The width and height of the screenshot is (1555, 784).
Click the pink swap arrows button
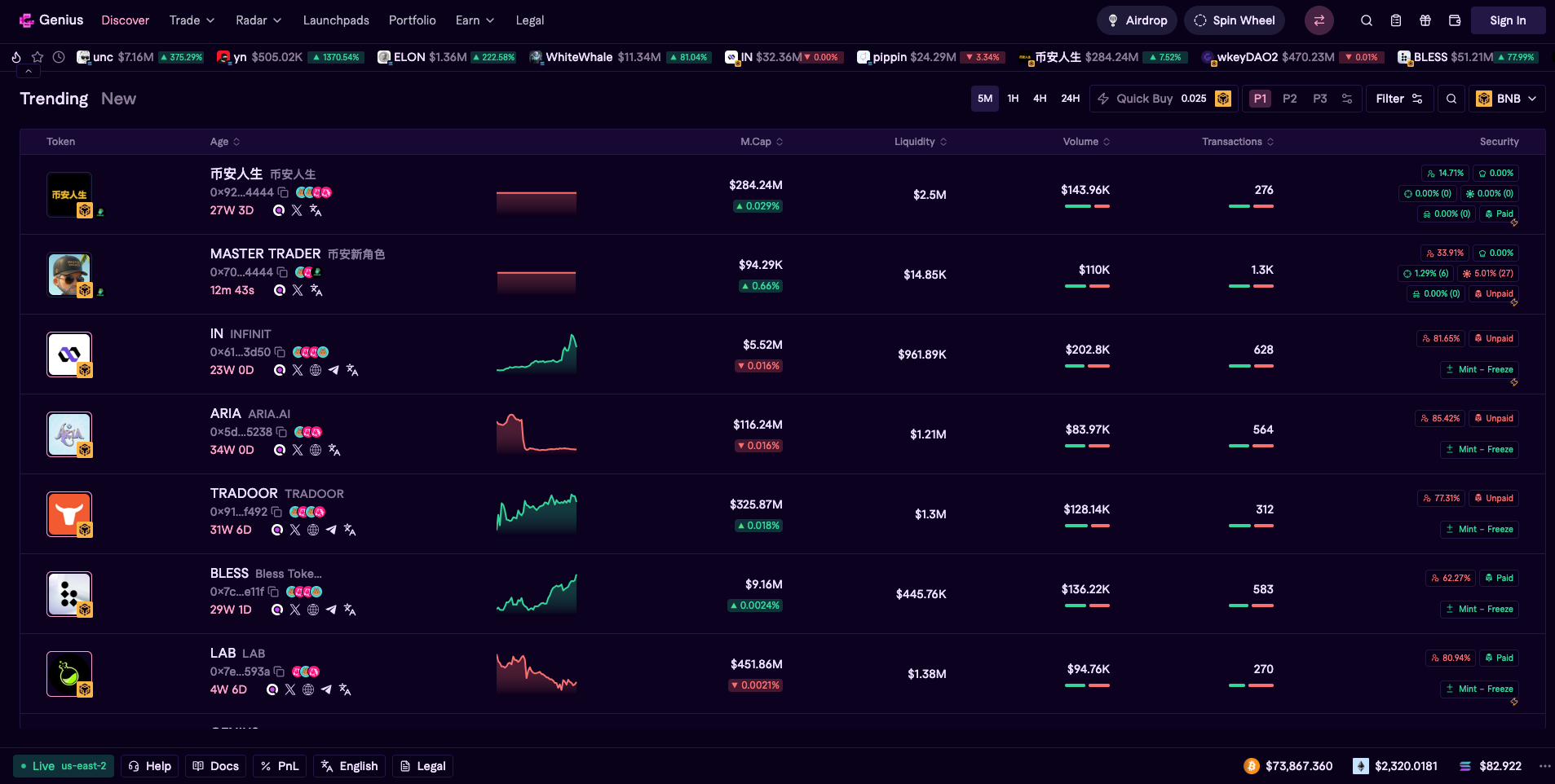(1319, 20)
